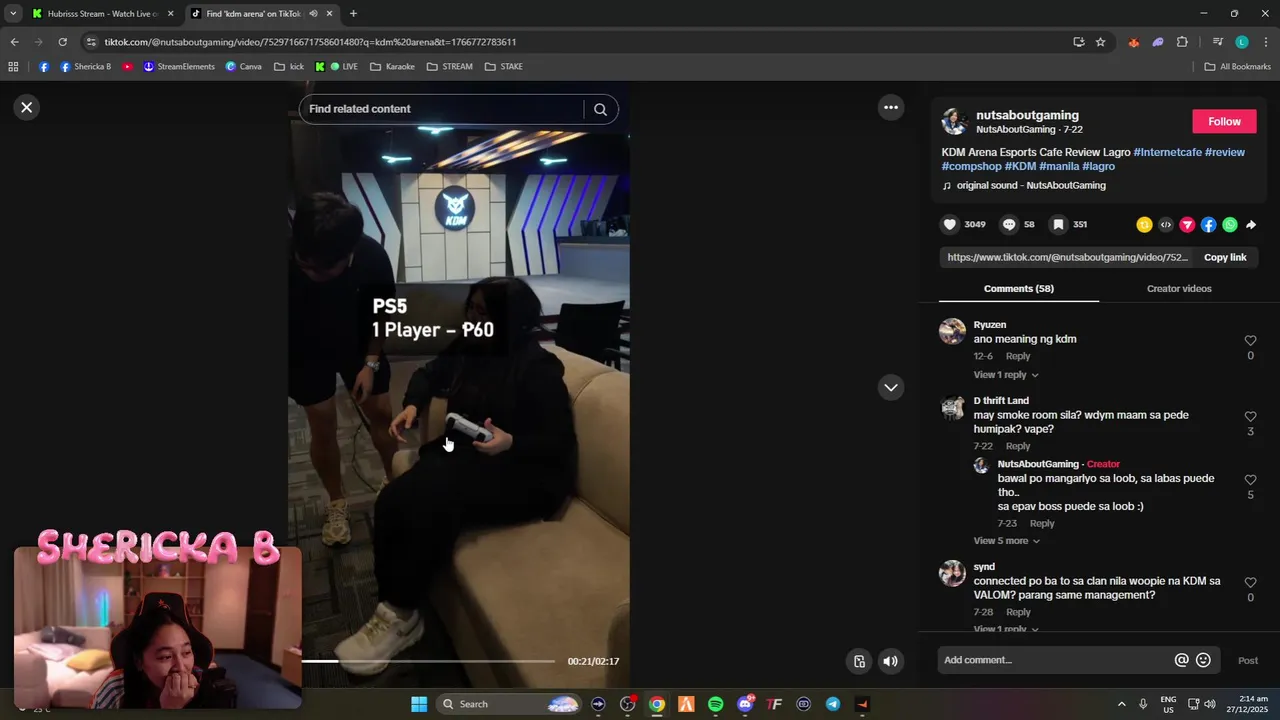The image size is (1280, 720).
Task: Click the pink send to friends icon
Action: (x=1187, y=225)
